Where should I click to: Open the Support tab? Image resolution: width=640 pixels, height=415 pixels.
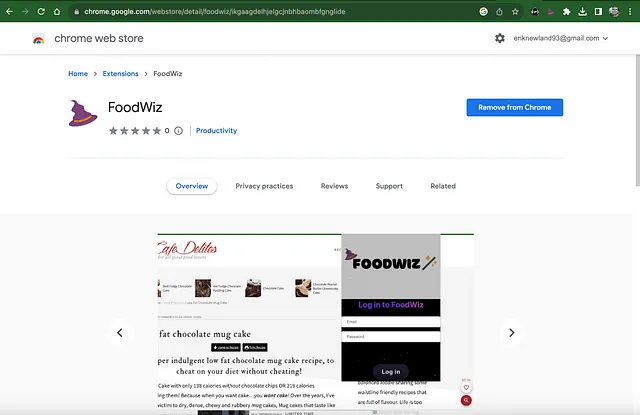click(389, 186)
